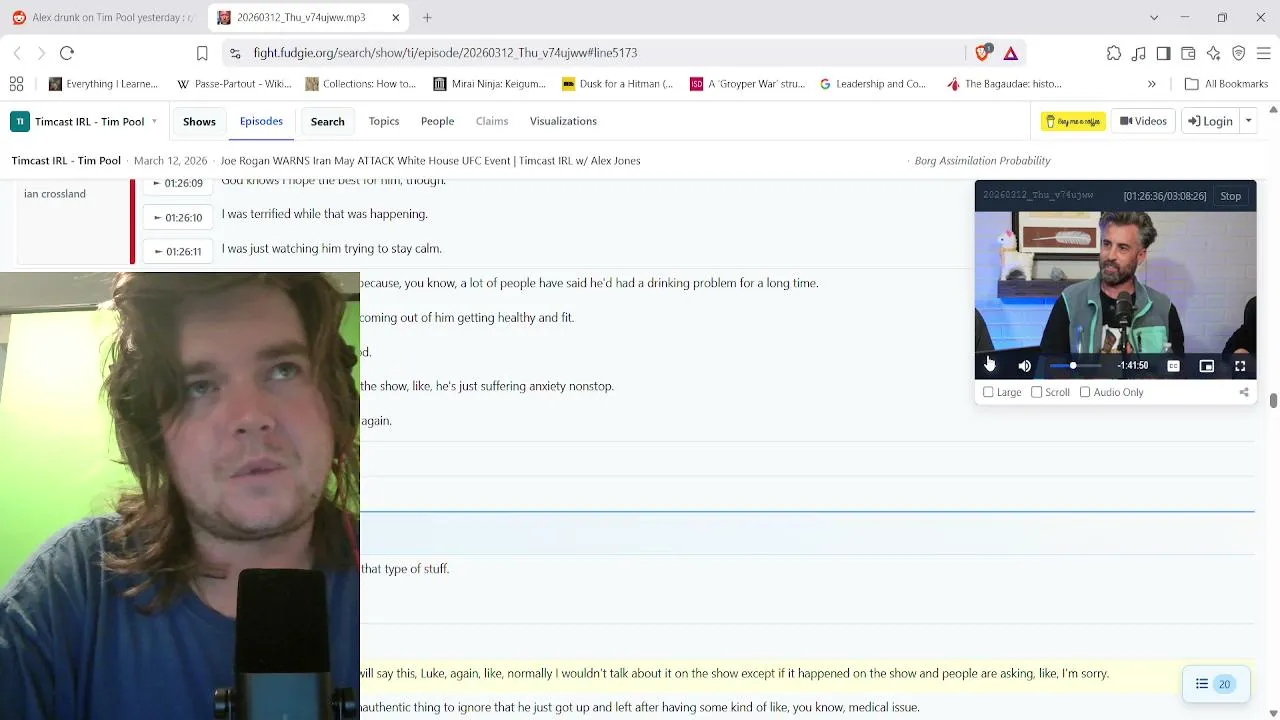
Task: Check the Audio Only option
Action: click(1085, 392)
